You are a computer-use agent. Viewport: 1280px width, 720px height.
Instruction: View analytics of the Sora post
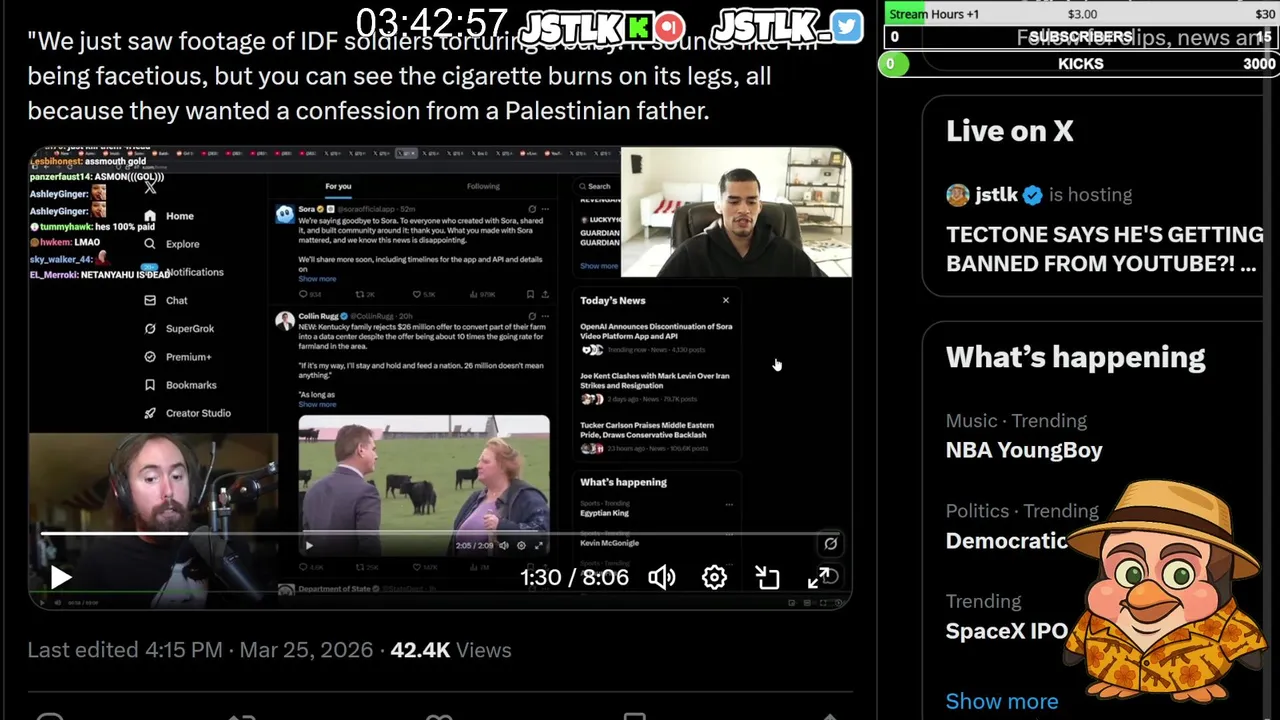pos(474,294)
